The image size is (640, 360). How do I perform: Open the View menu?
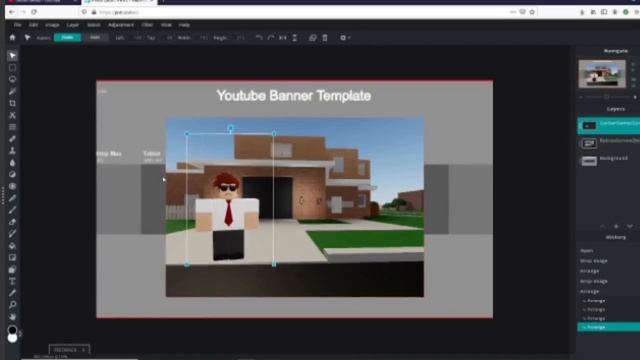click(166, 25)
